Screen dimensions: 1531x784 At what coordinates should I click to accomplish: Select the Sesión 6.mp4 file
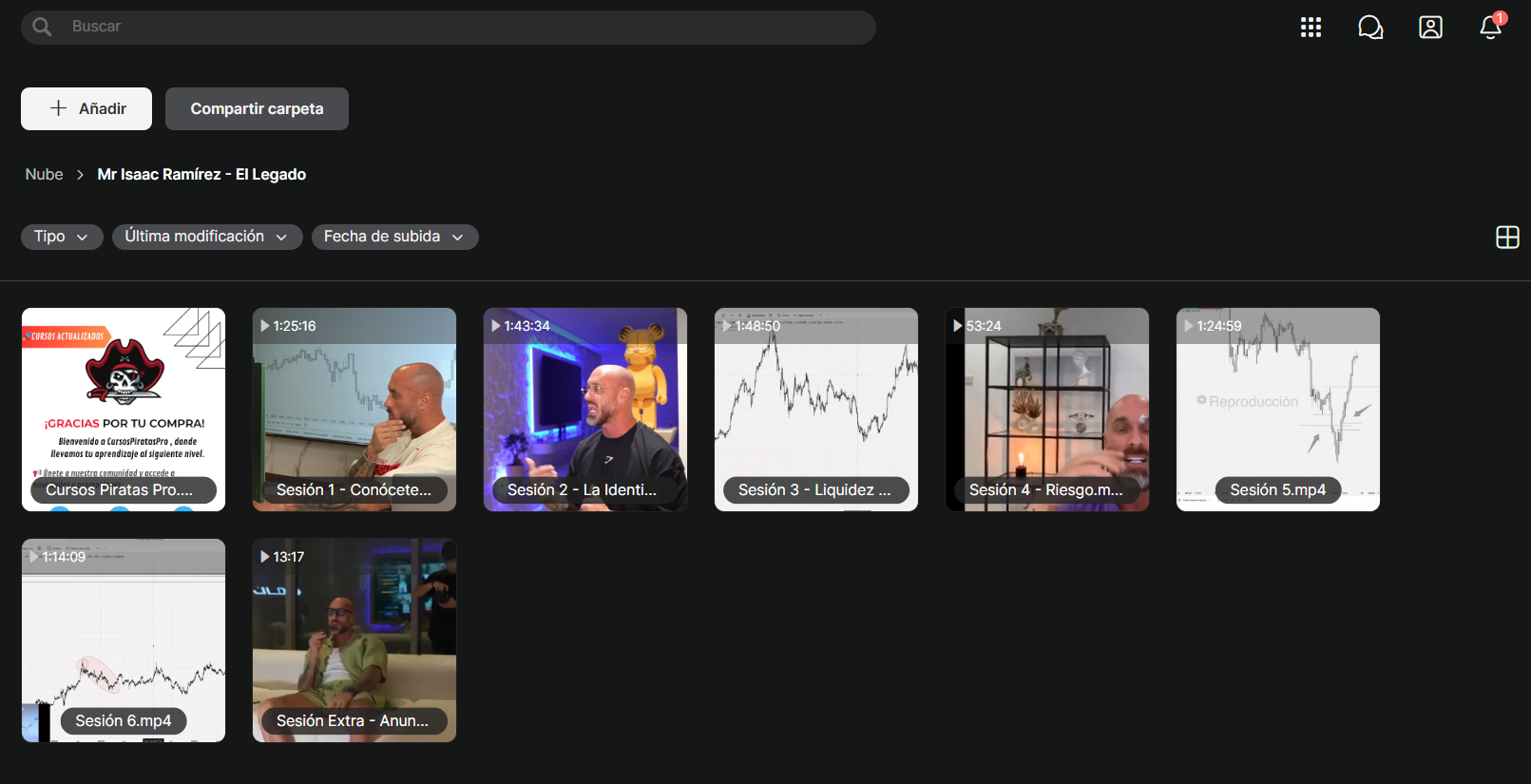(124, 641)
